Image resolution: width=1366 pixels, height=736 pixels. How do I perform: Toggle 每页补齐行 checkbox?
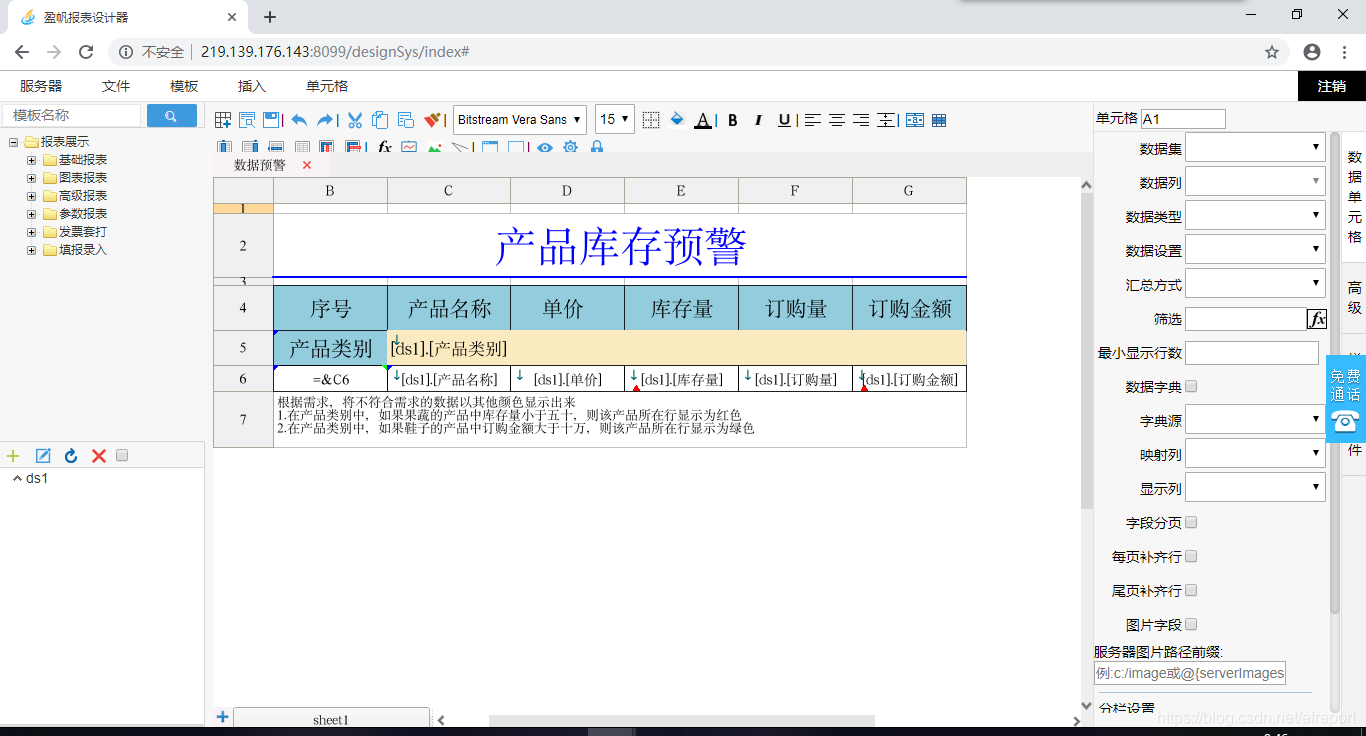1191,556
